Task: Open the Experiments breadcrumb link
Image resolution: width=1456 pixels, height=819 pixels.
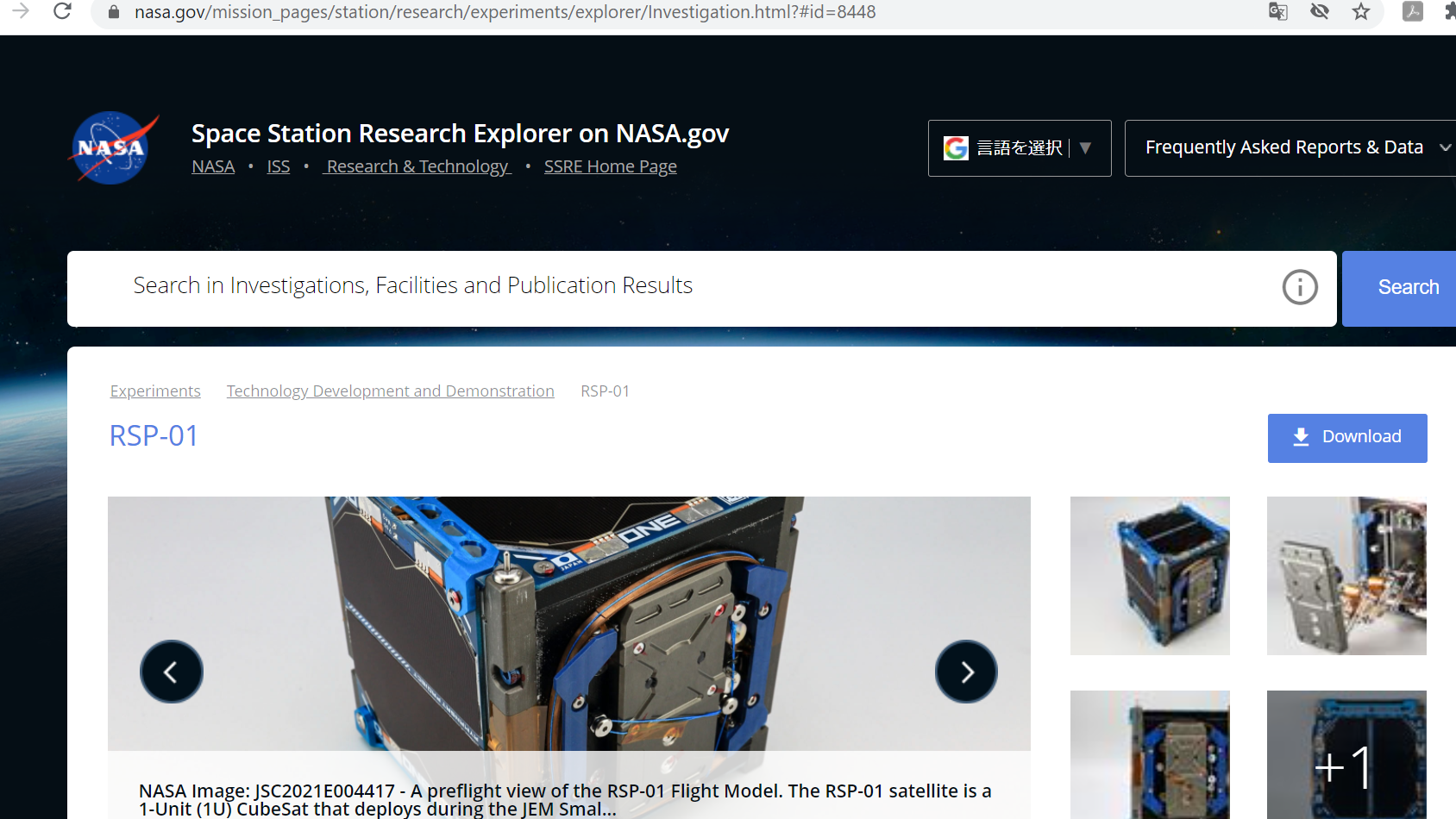Action: [155, 391]
